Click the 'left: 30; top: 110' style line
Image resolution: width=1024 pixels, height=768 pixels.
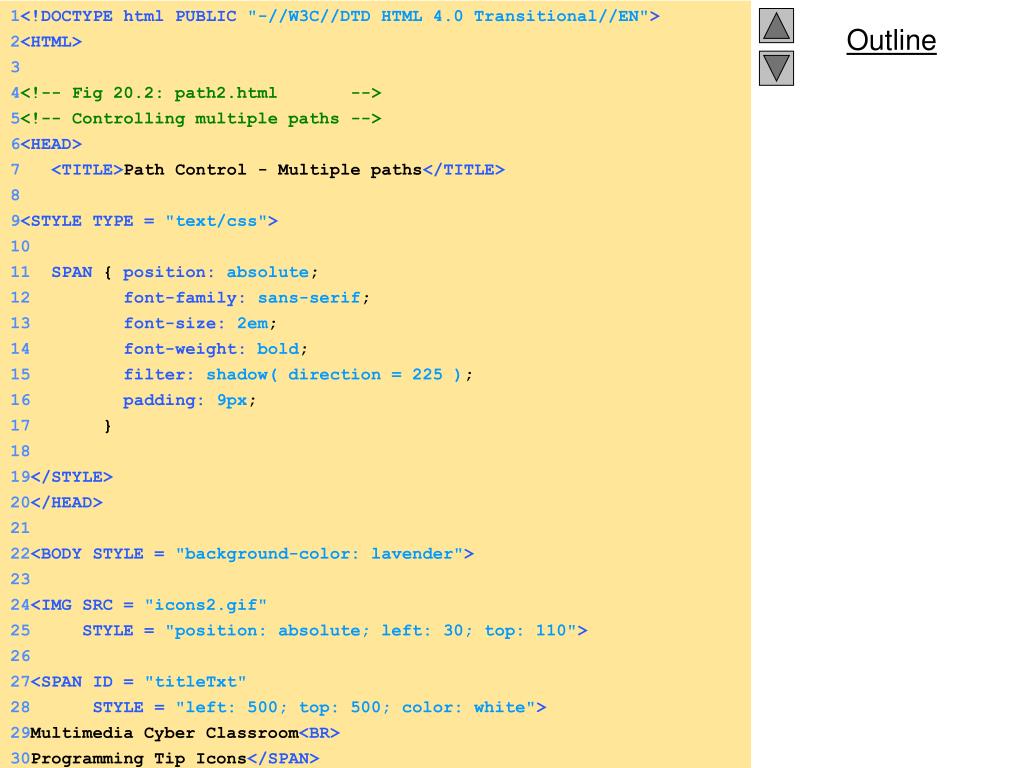coord(335,631)
